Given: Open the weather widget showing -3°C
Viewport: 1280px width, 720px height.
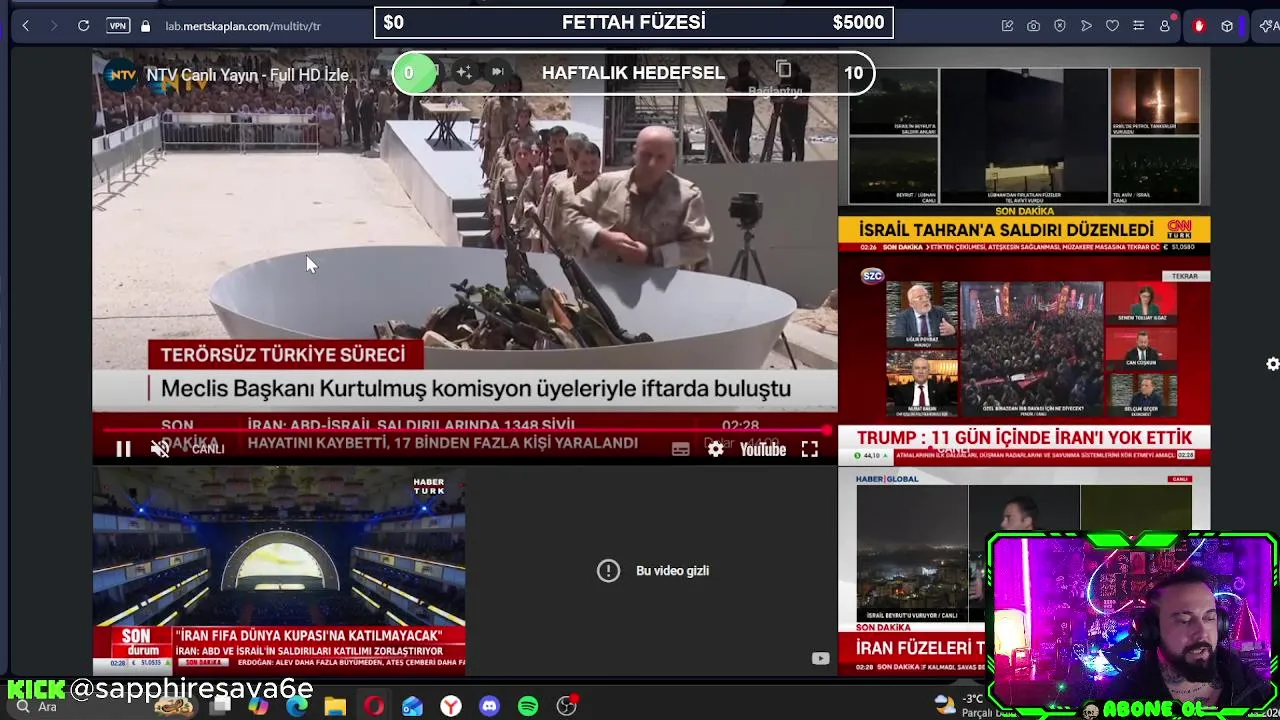Looking at the screenshot, I should point(961,706).
